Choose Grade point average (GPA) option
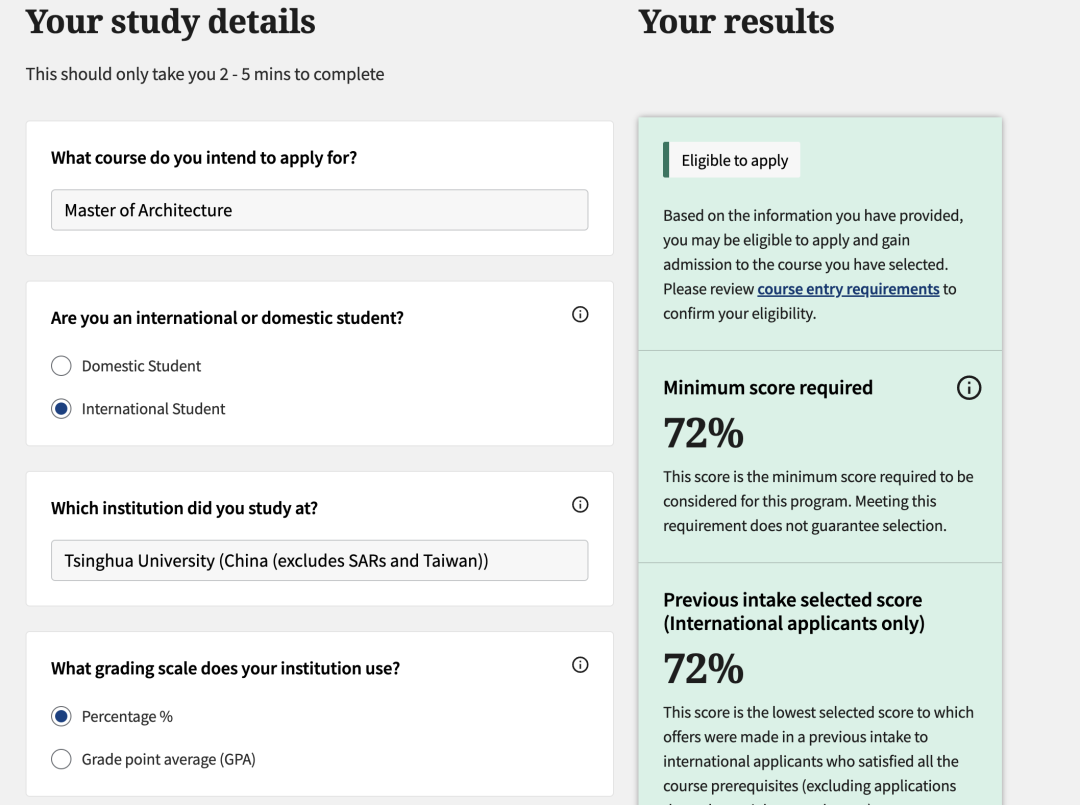Viewport: 1080px width, 805px height. point(61,760)
